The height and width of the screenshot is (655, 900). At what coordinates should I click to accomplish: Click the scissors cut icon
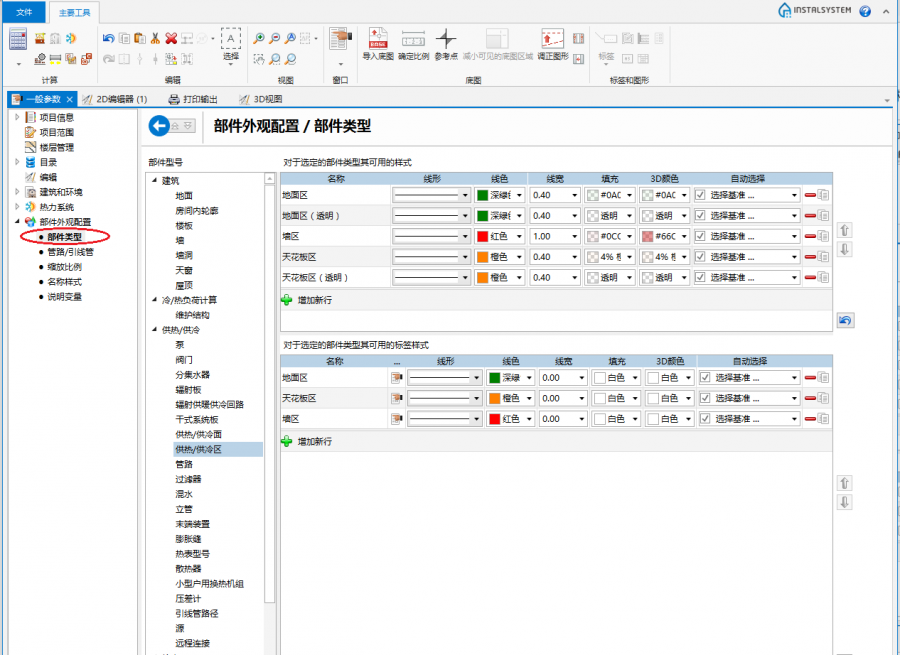click(155, 38)
